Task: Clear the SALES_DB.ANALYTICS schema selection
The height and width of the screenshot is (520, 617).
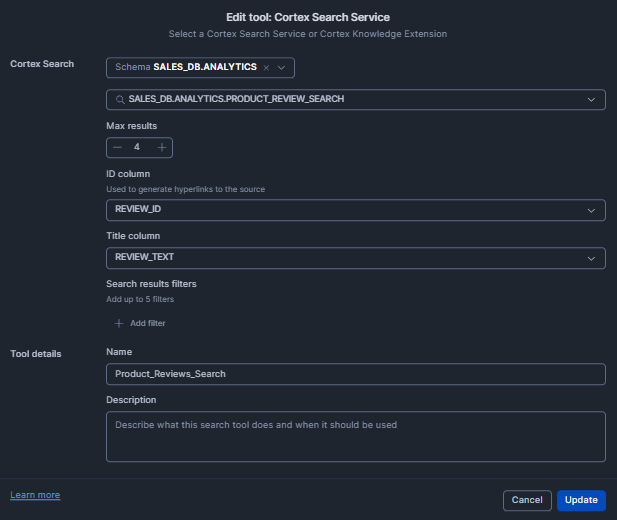Action: [266, 68]
